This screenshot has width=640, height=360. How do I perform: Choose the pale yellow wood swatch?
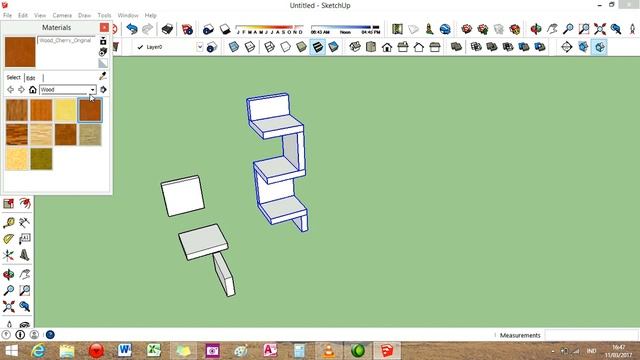click(65, 110)
